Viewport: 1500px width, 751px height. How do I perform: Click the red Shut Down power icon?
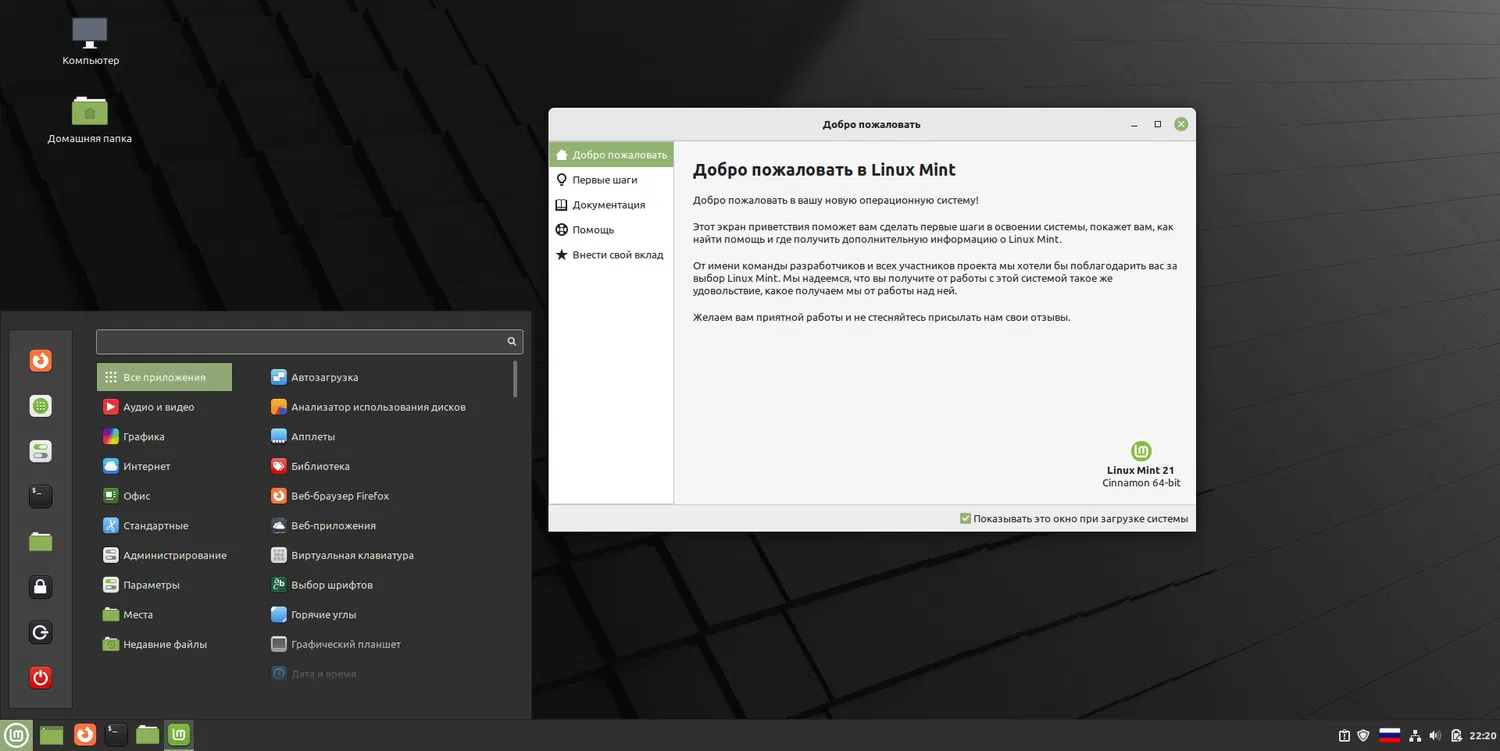pyautogui.click(x=40, y=678)
